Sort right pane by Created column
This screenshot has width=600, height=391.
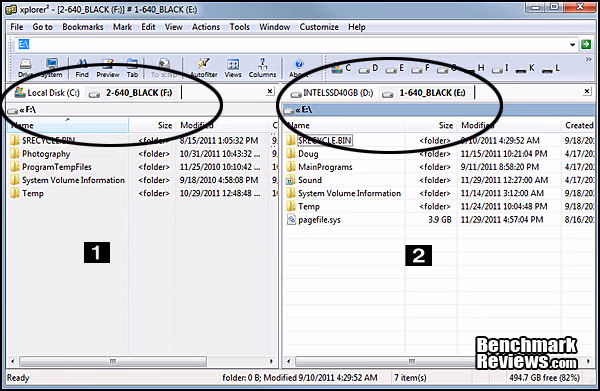[578, 125]
